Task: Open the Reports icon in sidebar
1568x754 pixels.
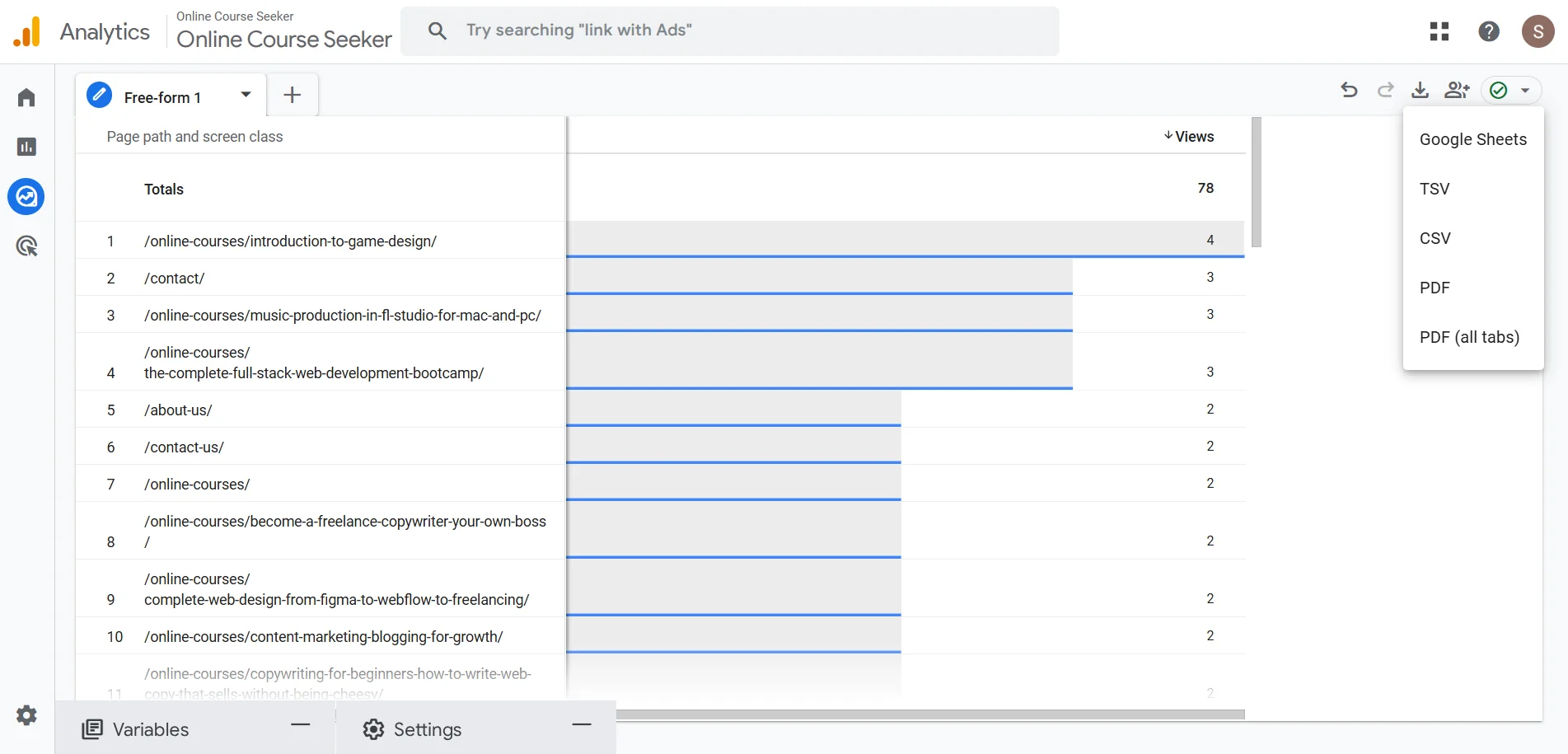Action: pos(26,147)
